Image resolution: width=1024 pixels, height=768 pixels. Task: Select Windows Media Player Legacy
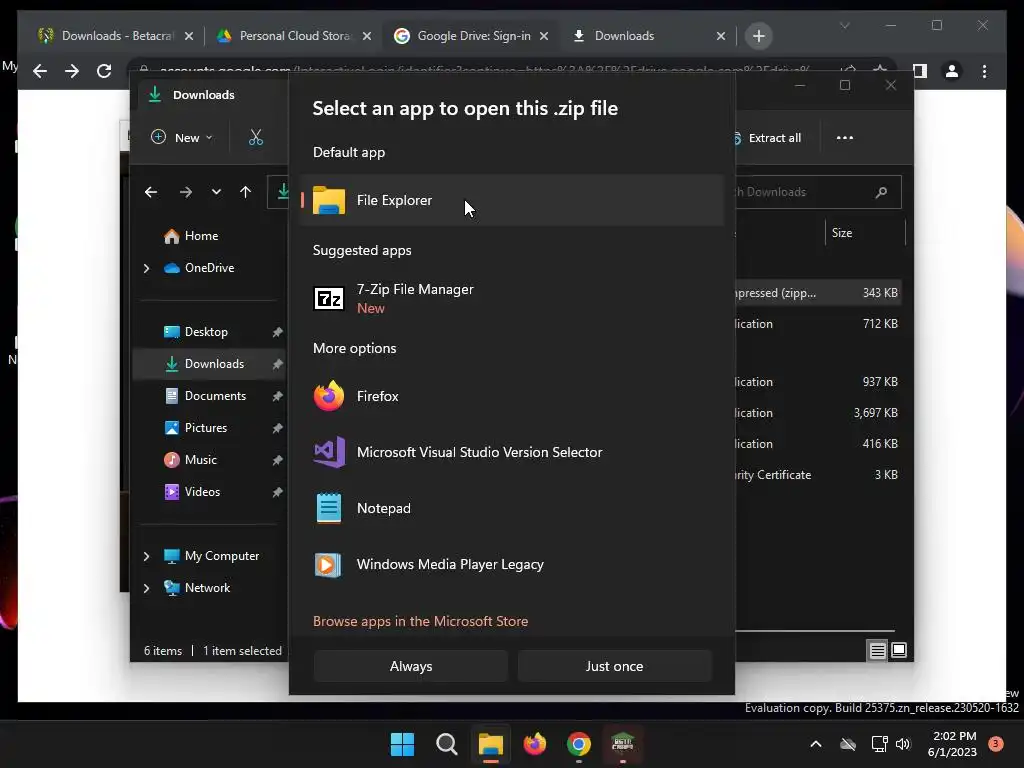[x=512, y=564]
